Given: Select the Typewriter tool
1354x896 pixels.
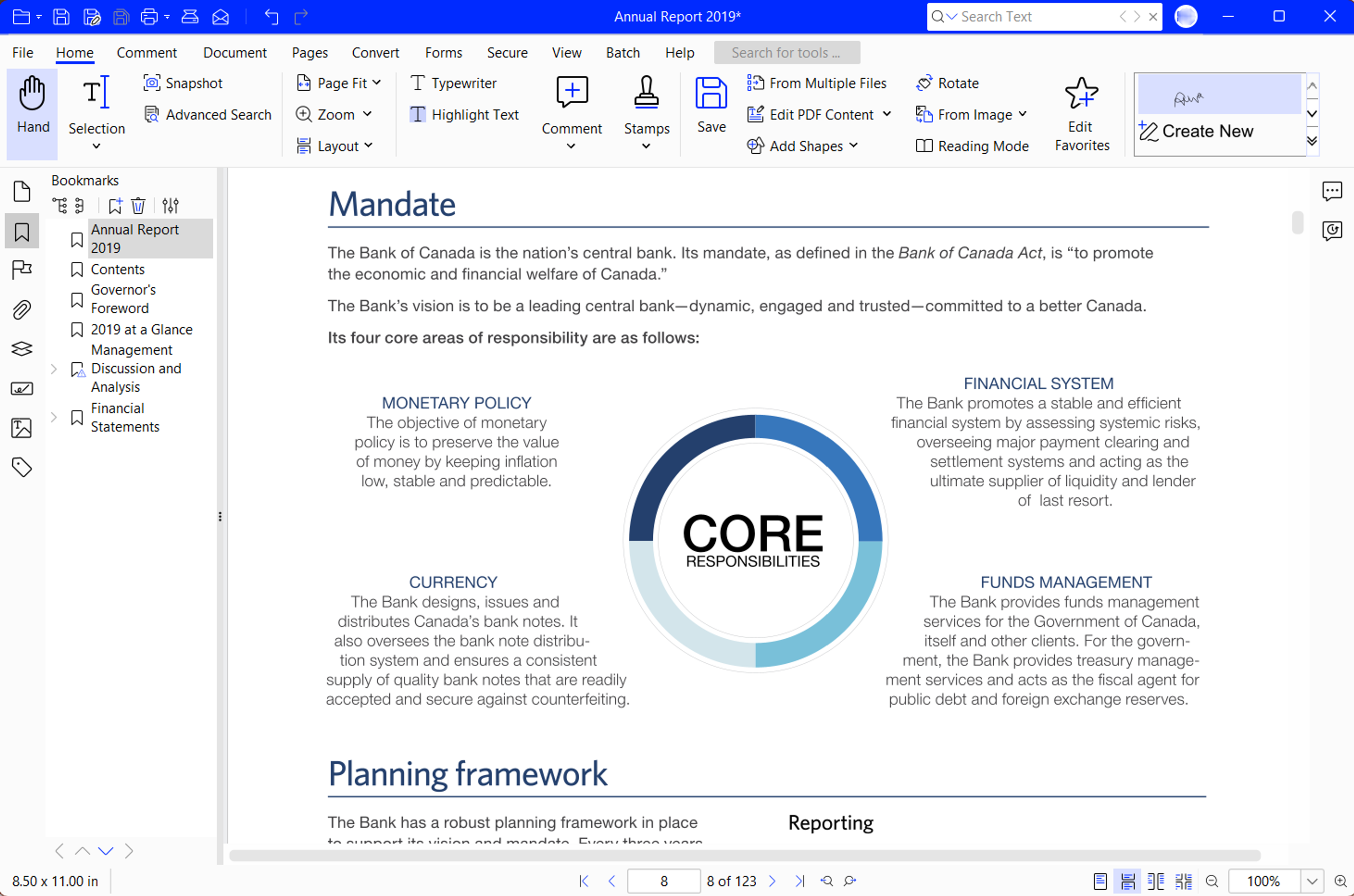Looking at the screenshot, I should click(453, 83).
